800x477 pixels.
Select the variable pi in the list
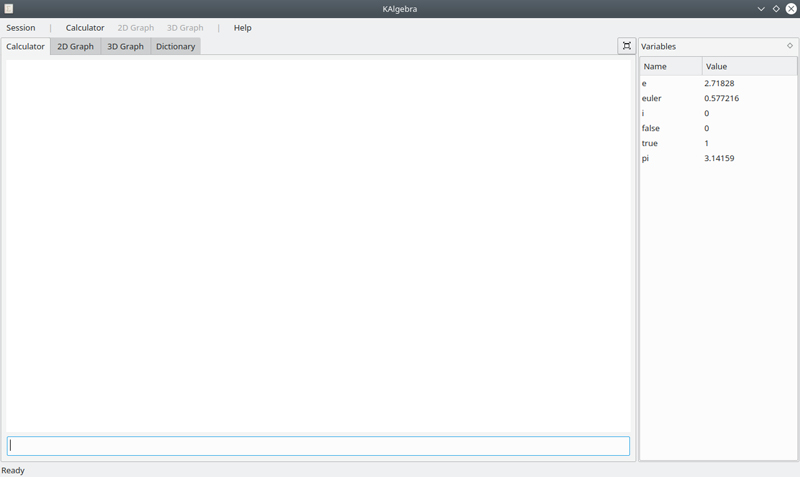click(646, 158)
